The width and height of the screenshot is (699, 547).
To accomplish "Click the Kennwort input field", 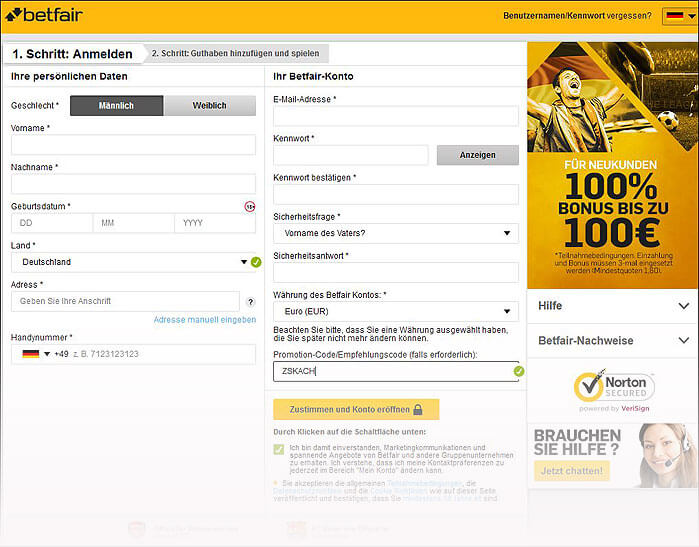I will coord(350,155).
